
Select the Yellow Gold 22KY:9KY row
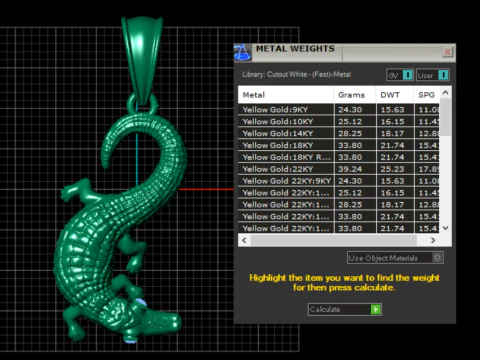[x=339, y=181]
